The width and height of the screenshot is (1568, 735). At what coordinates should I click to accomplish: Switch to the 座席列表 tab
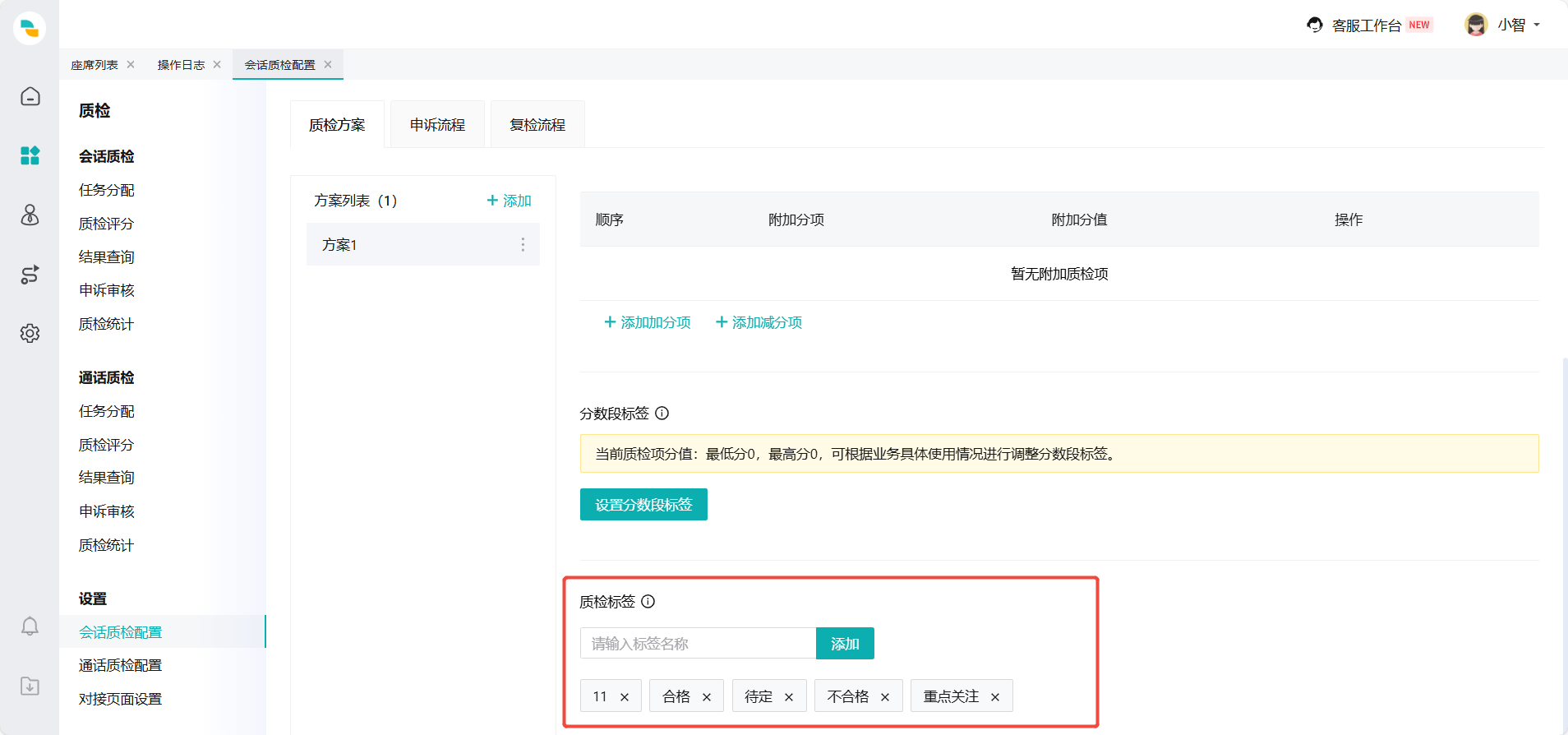click(x=95, y=65)
